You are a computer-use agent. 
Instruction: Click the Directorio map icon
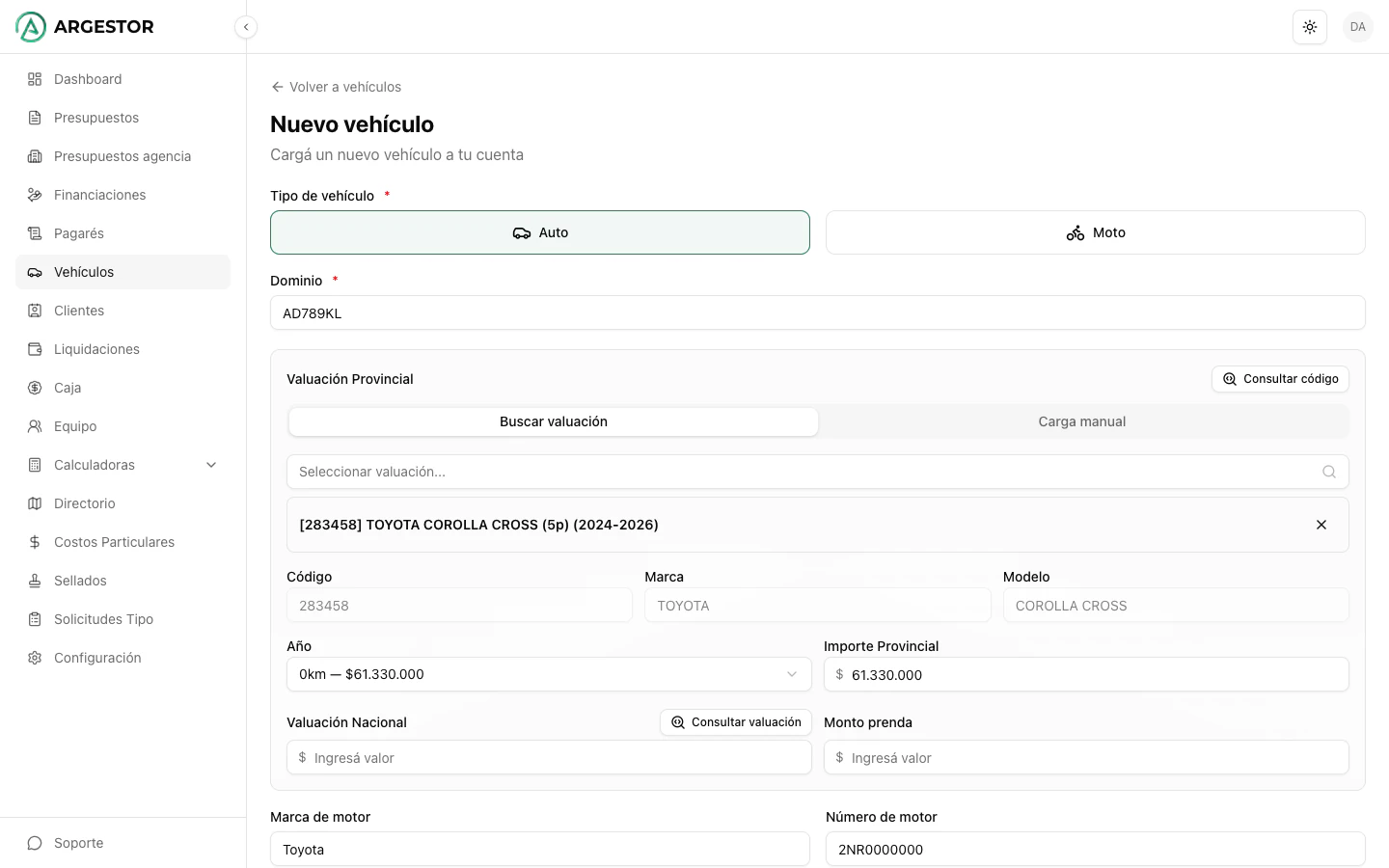coord(35,503)
